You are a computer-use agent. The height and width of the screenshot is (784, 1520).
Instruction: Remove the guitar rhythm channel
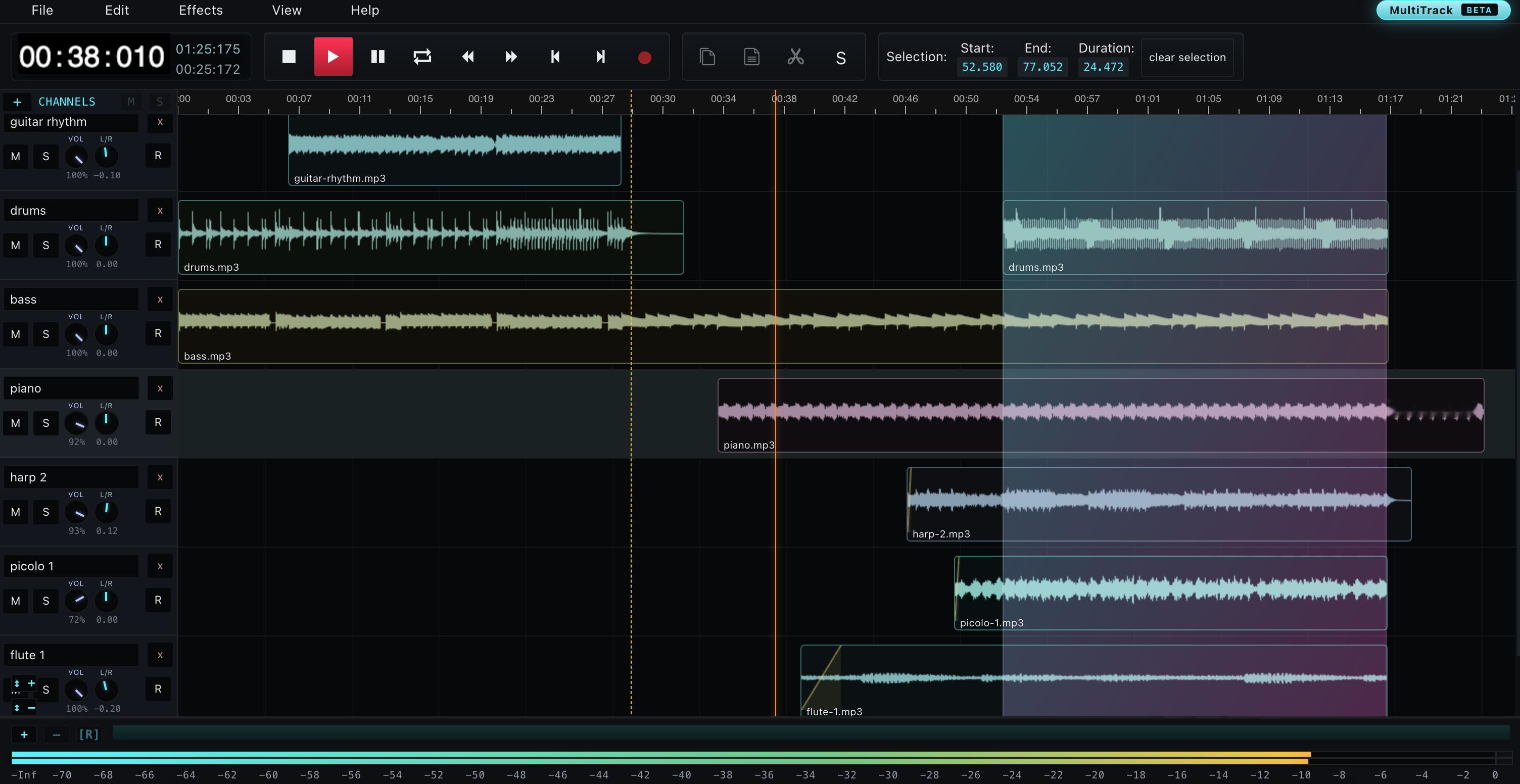pos(160,122)
